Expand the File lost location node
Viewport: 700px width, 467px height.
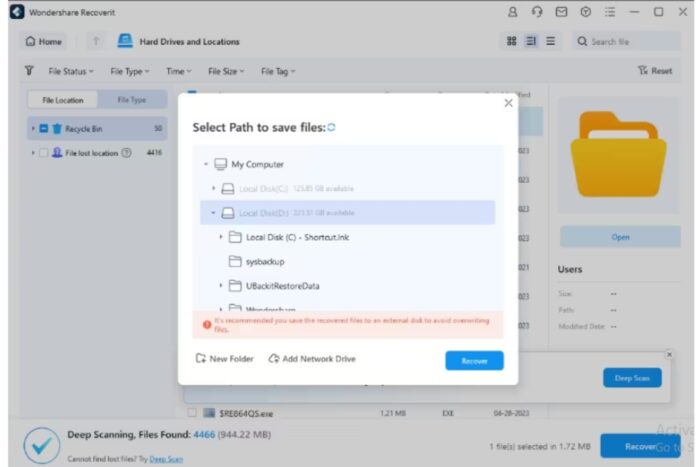pos(33,153)
